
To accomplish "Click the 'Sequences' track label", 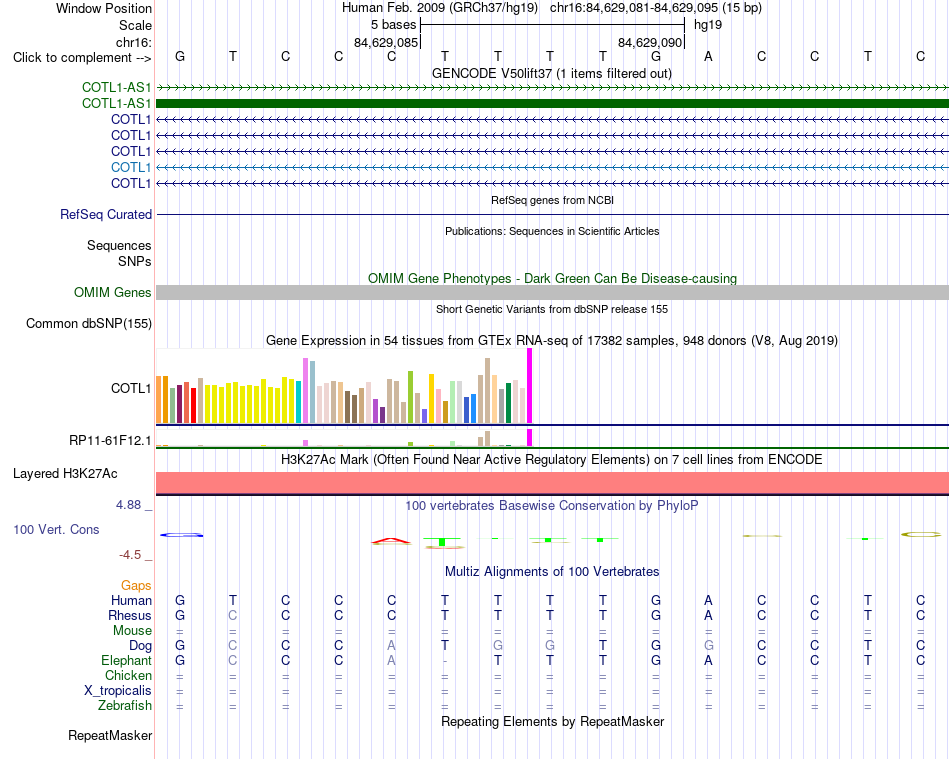I will coord(119,245).
